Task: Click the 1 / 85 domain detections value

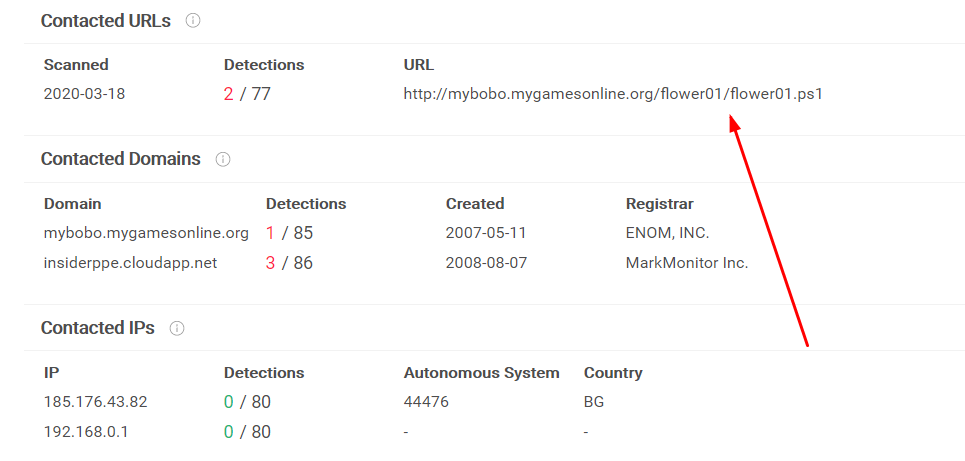Action: [289, 233]
